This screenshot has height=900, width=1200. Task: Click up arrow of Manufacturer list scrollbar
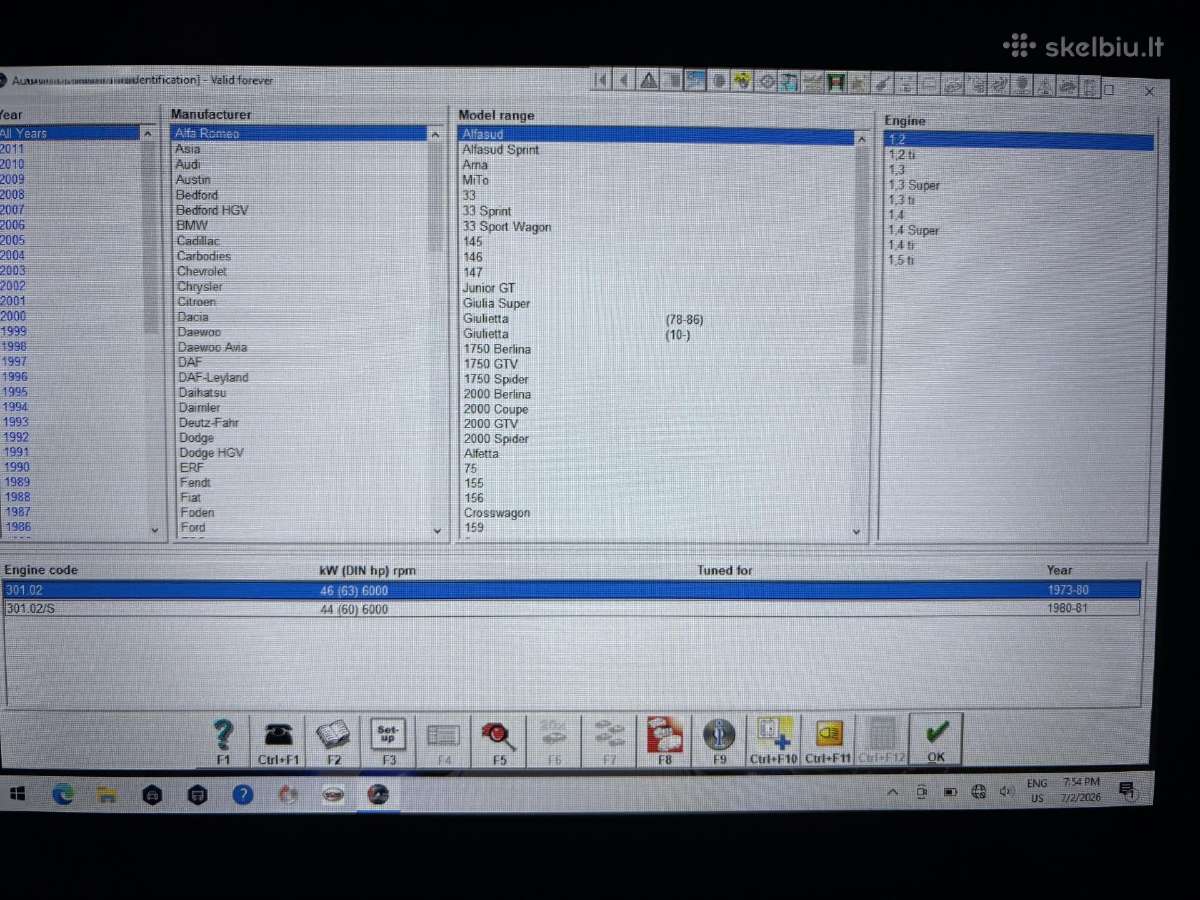coord(435,133)
